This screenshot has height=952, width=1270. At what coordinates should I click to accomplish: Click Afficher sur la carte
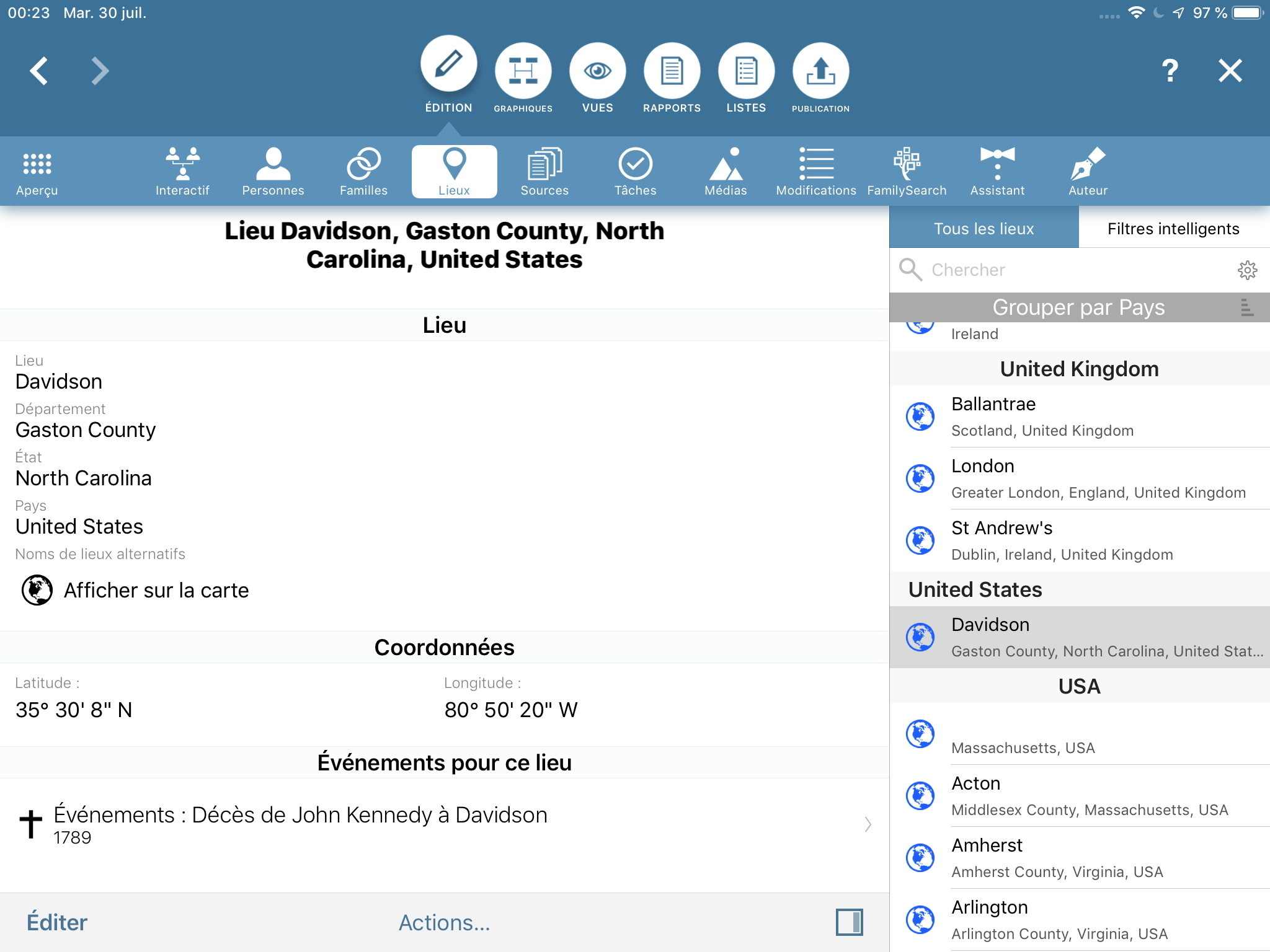(156, 590)
